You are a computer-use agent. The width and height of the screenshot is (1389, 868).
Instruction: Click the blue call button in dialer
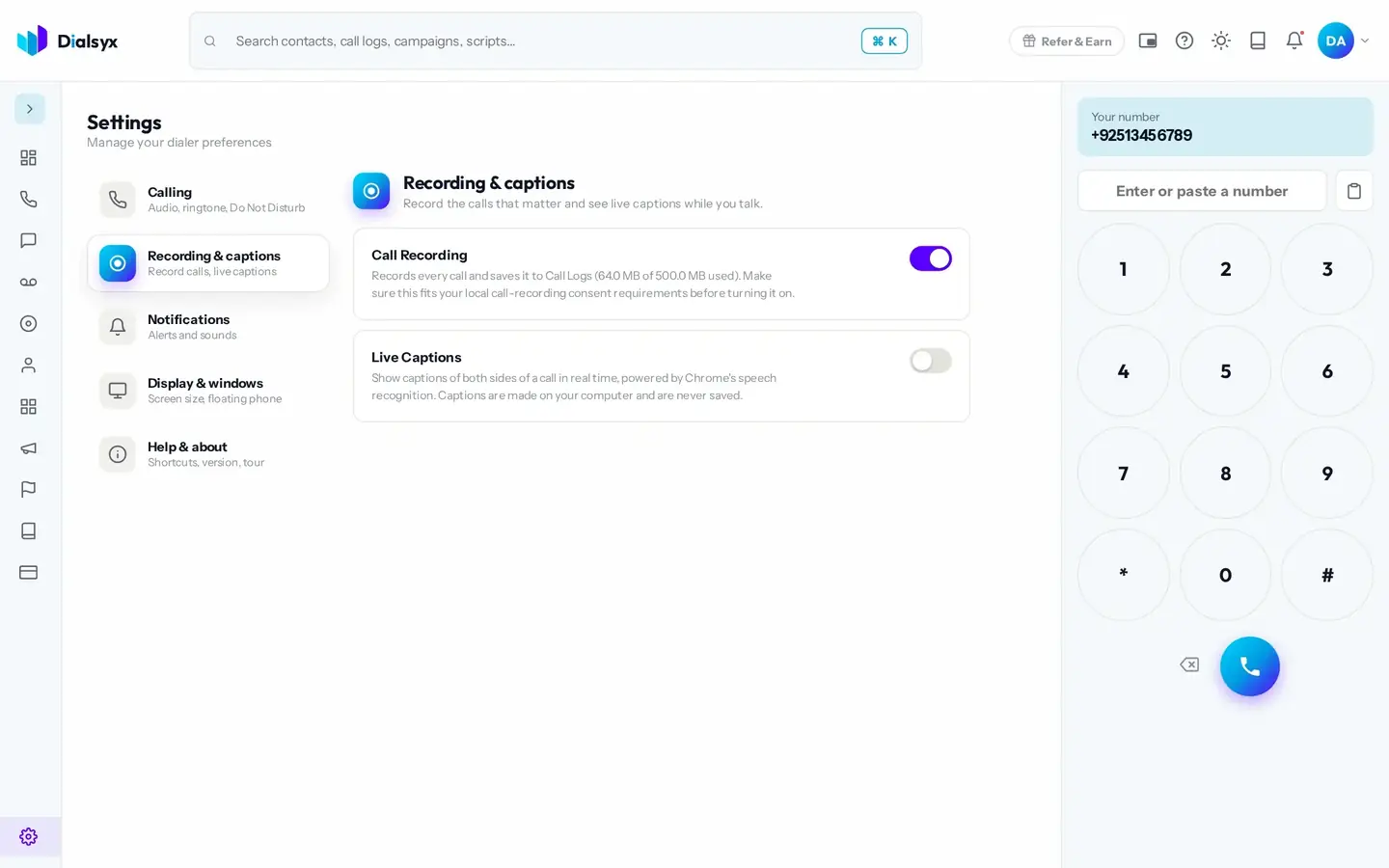pos(1250,666)
